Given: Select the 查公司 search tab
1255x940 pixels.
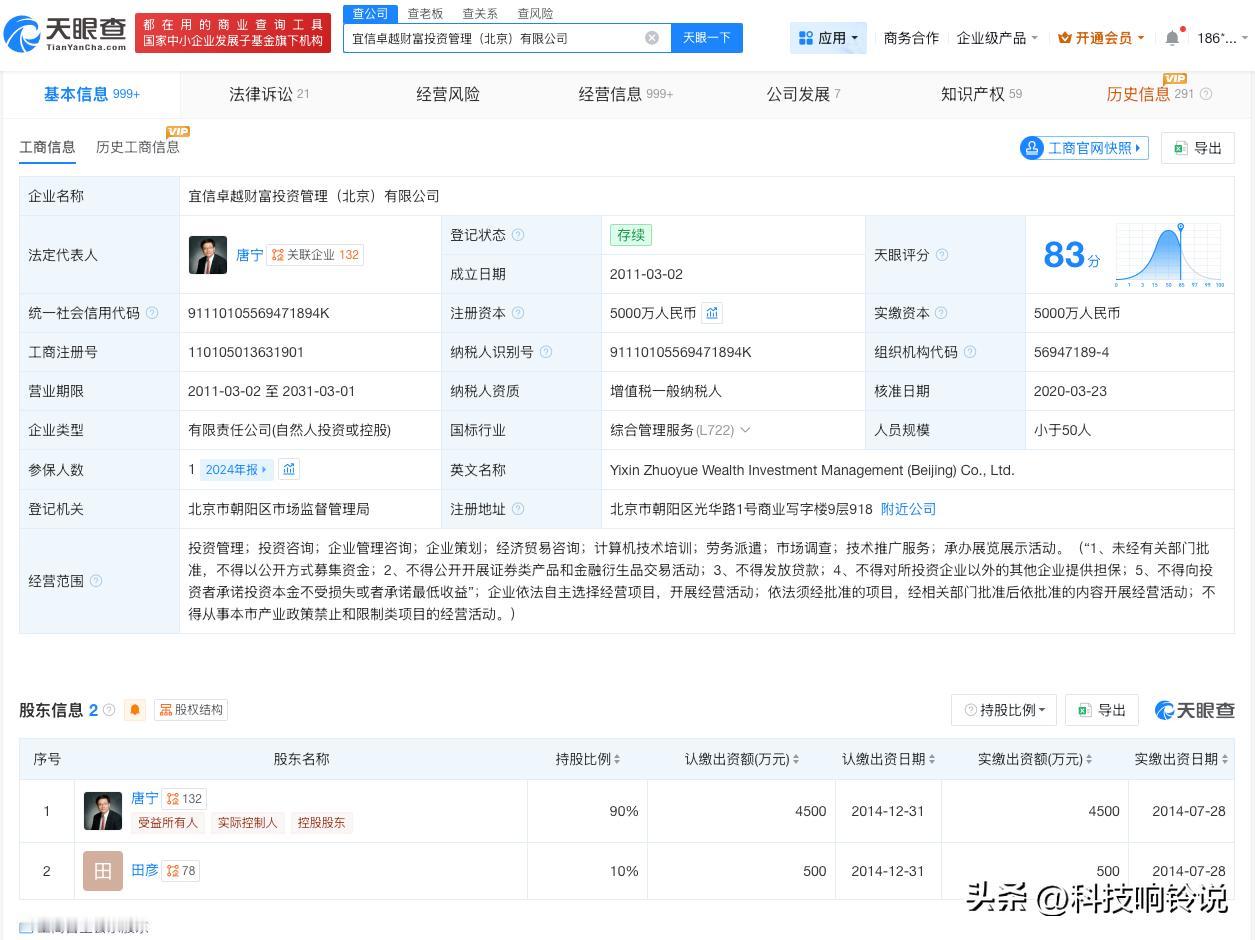Looking at the screenshot, I should pyautogui.click(x=370, y=13).
